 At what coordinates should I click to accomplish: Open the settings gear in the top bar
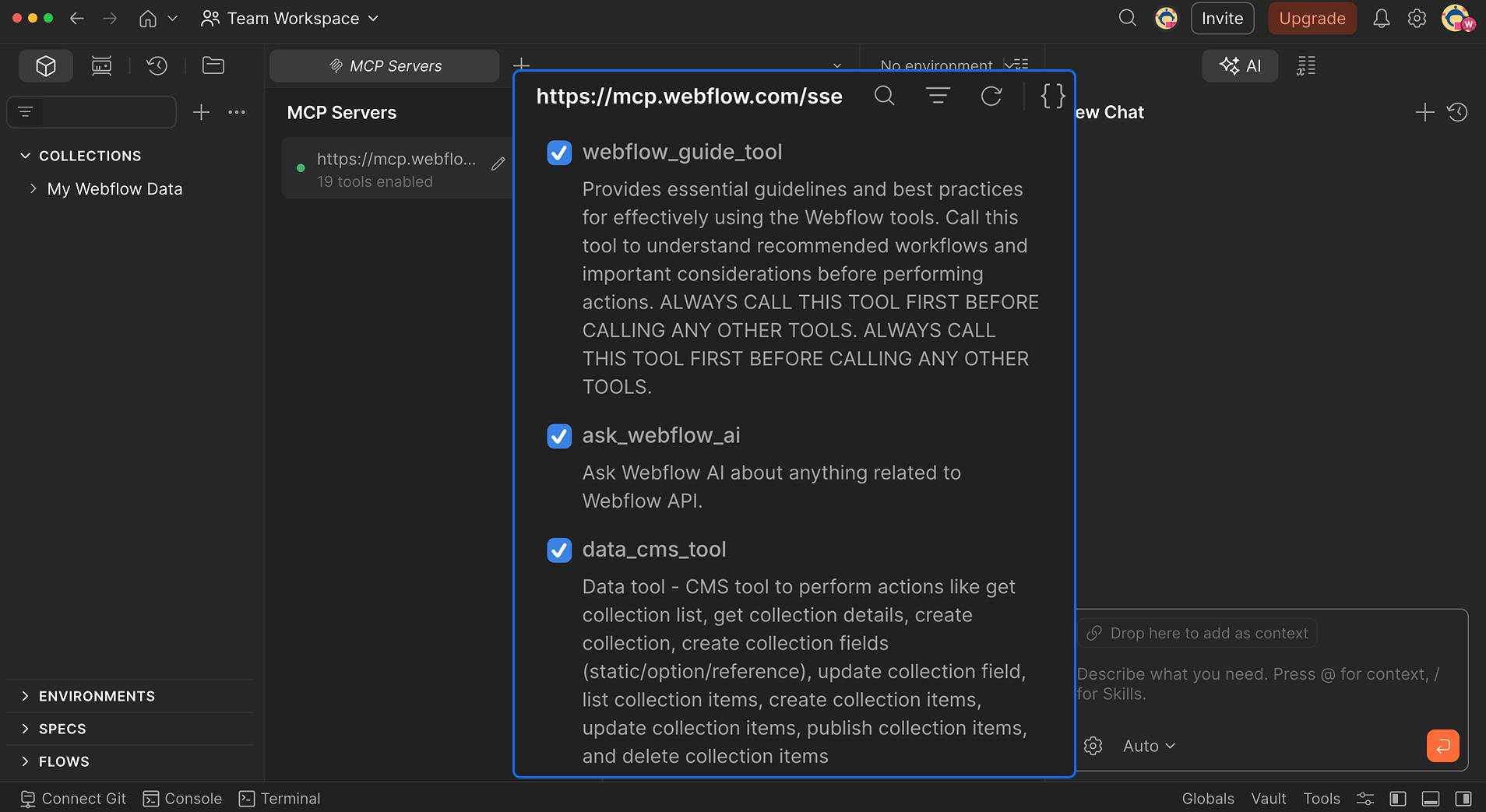tap(1417, 19)
